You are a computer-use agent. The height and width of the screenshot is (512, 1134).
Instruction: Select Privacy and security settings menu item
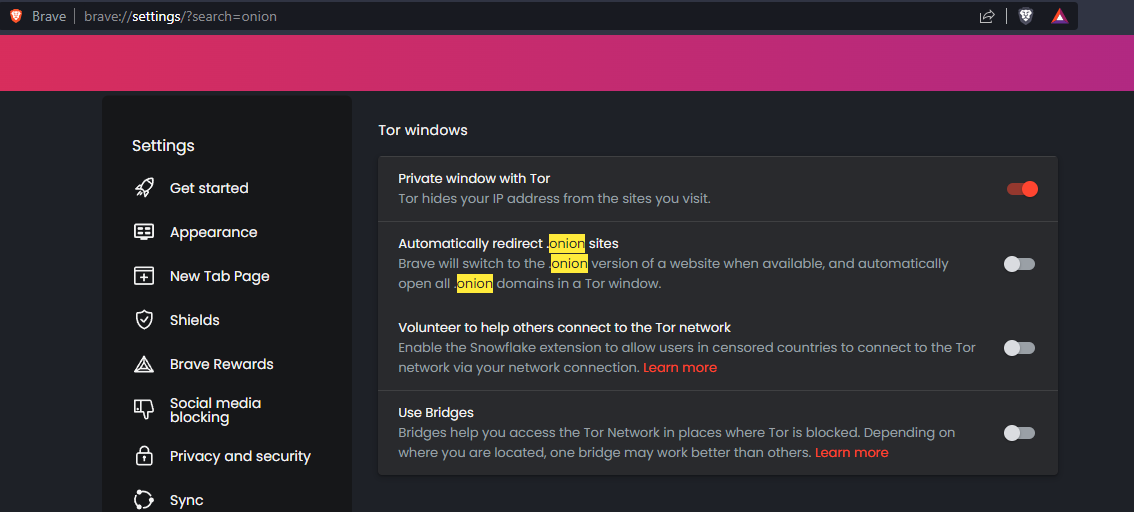coord(223,456)
